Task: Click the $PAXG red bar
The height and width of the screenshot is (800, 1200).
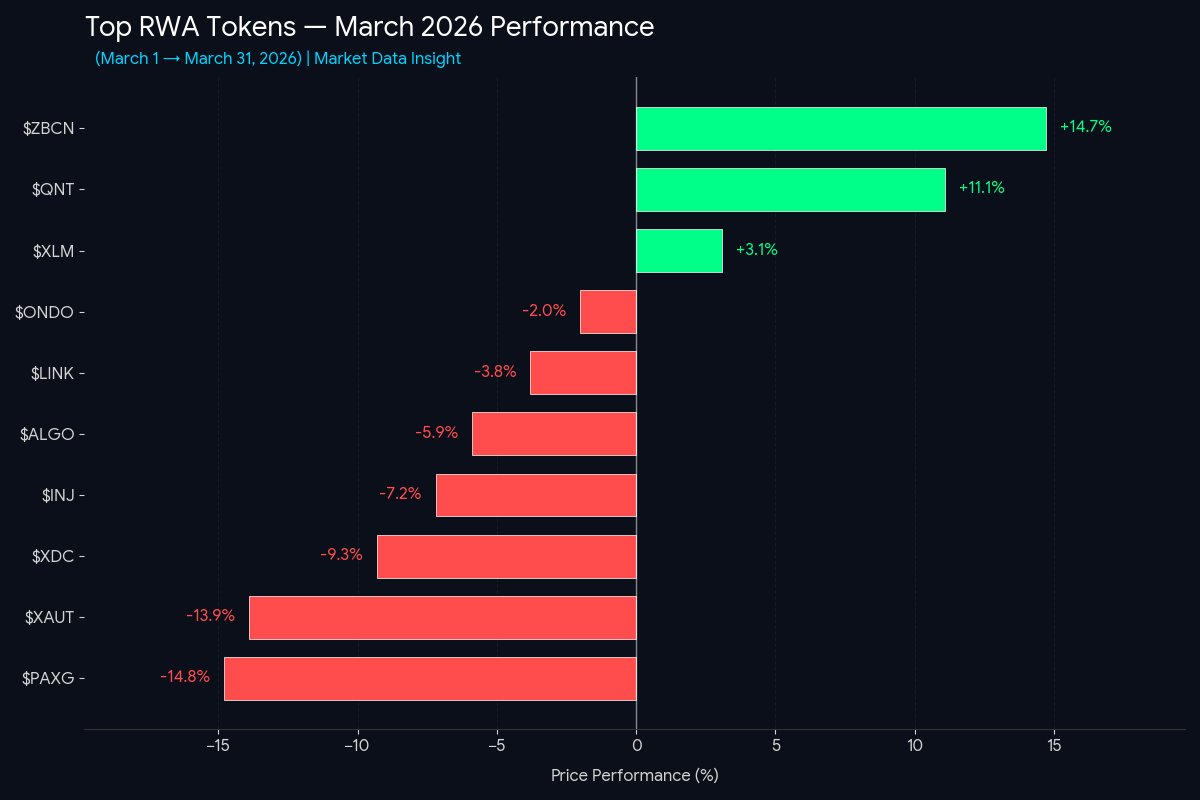Action: tap(430, 678)
